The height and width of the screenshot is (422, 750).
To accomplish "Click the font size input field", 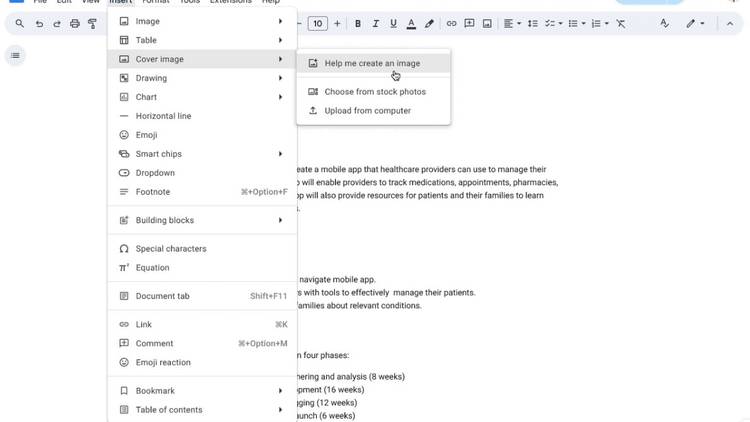I will point(317,23).
